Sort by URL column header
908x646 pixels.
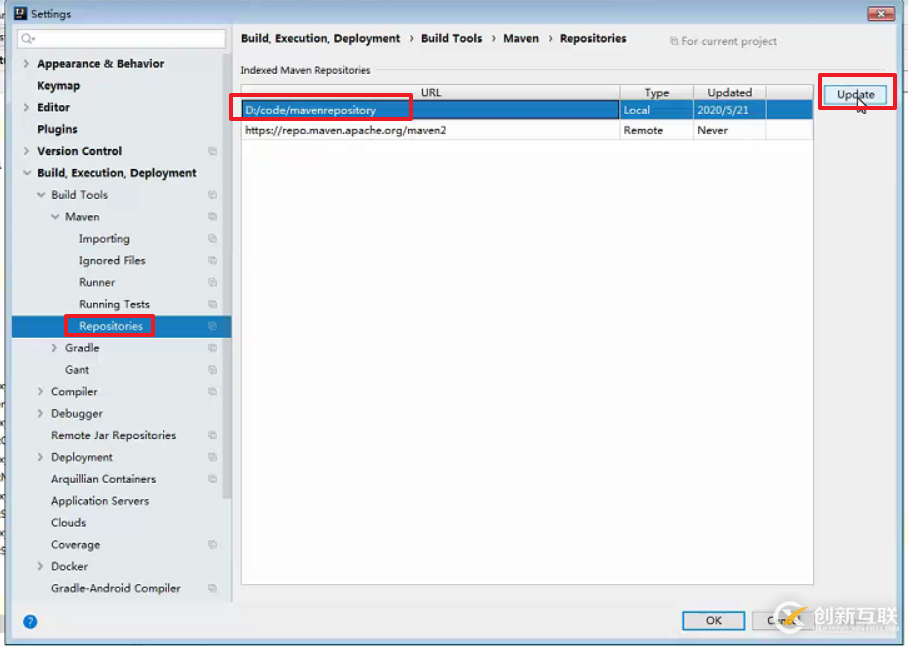430,93
